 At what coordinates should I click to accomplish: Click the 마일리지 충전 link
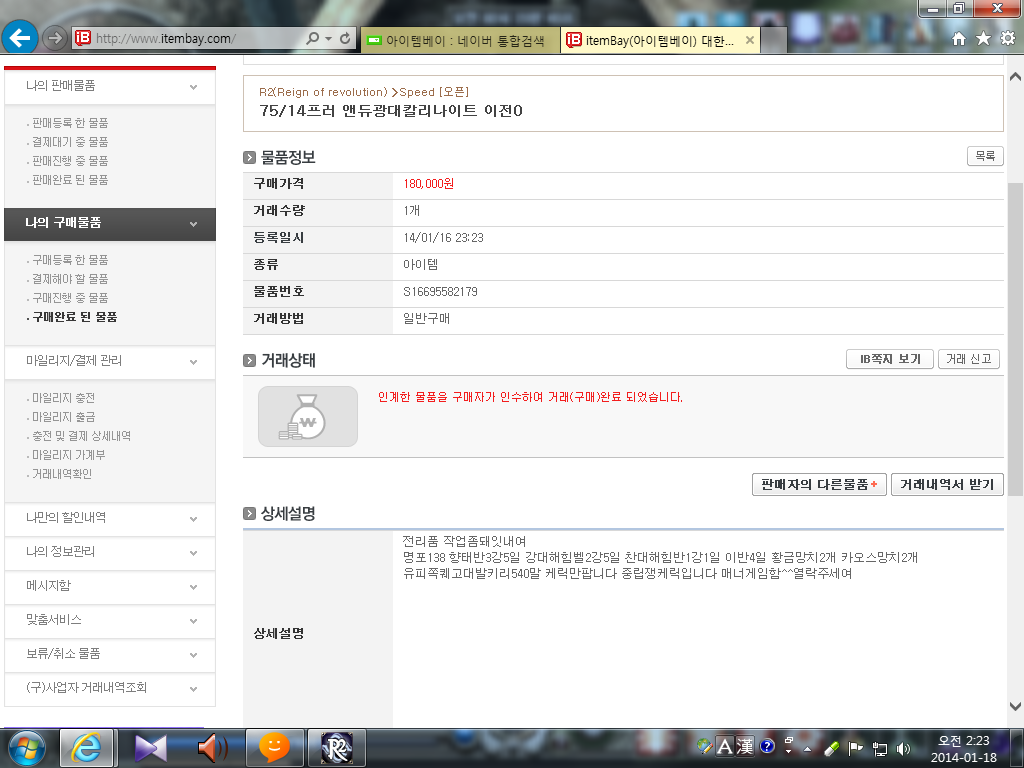pos(63,398)
